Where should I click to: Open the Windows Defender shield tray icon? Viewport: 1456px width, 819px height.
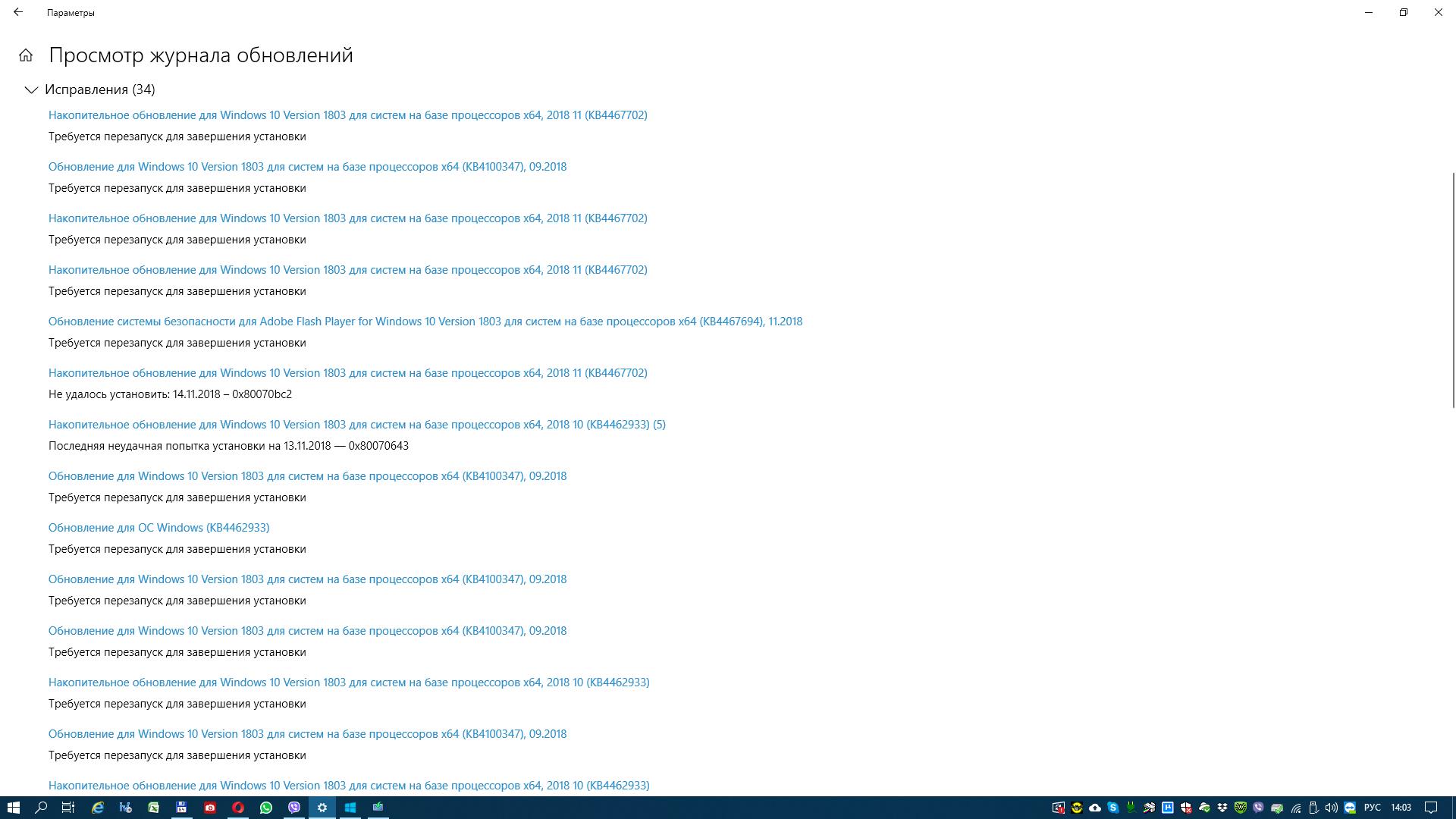click(x=1186, y=808)
